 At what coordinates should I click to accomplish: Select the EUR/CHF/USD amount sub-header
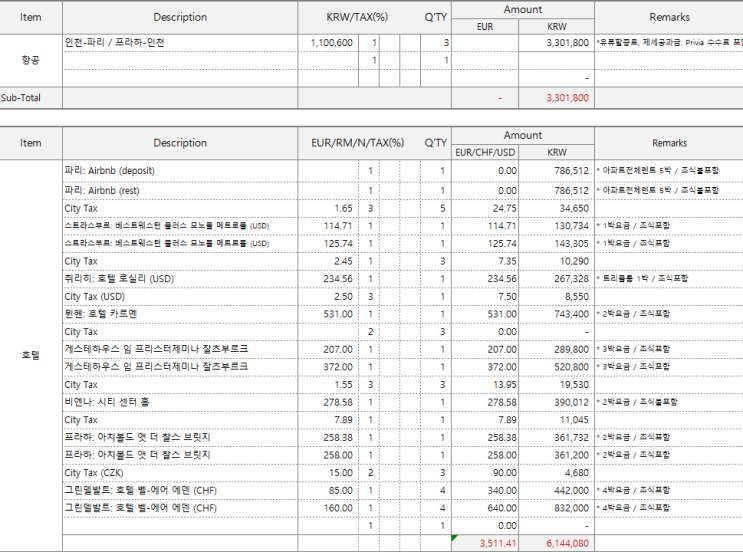pyautogui.click(x=485, y=153)
